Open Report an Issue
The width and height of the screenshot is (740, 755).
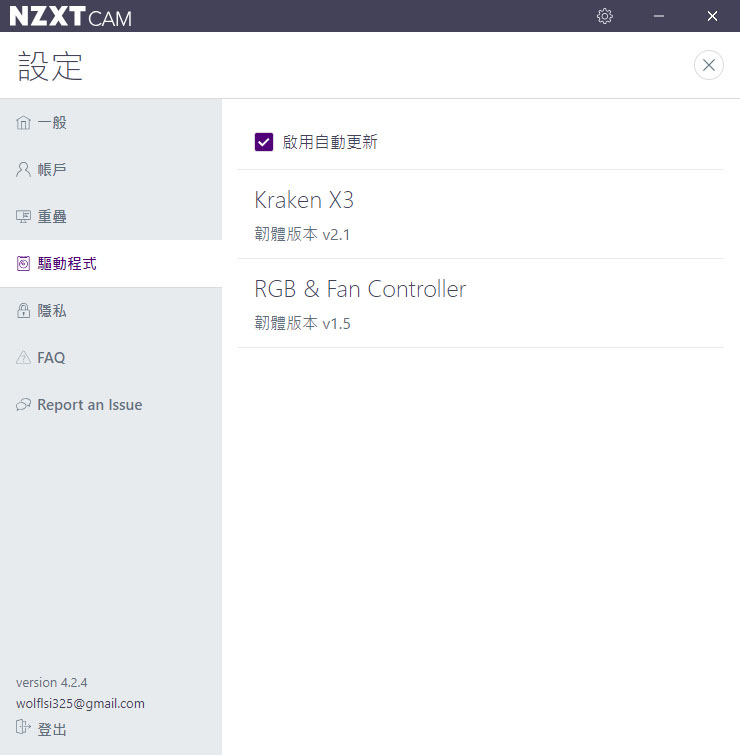pyautogui.click(x=111, y=404)
